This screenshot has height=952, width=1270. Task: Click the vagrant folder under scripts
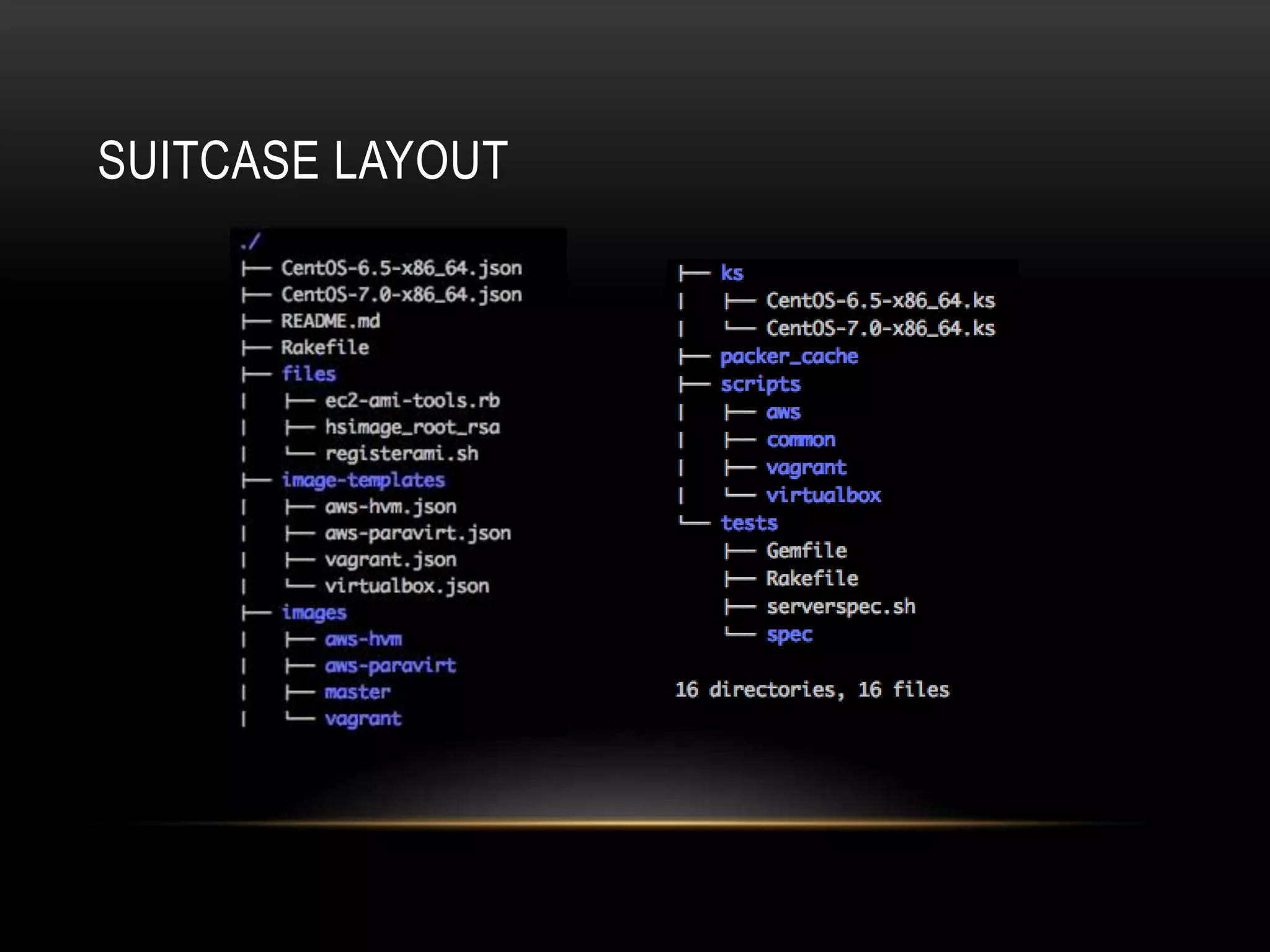pos(807,469)
